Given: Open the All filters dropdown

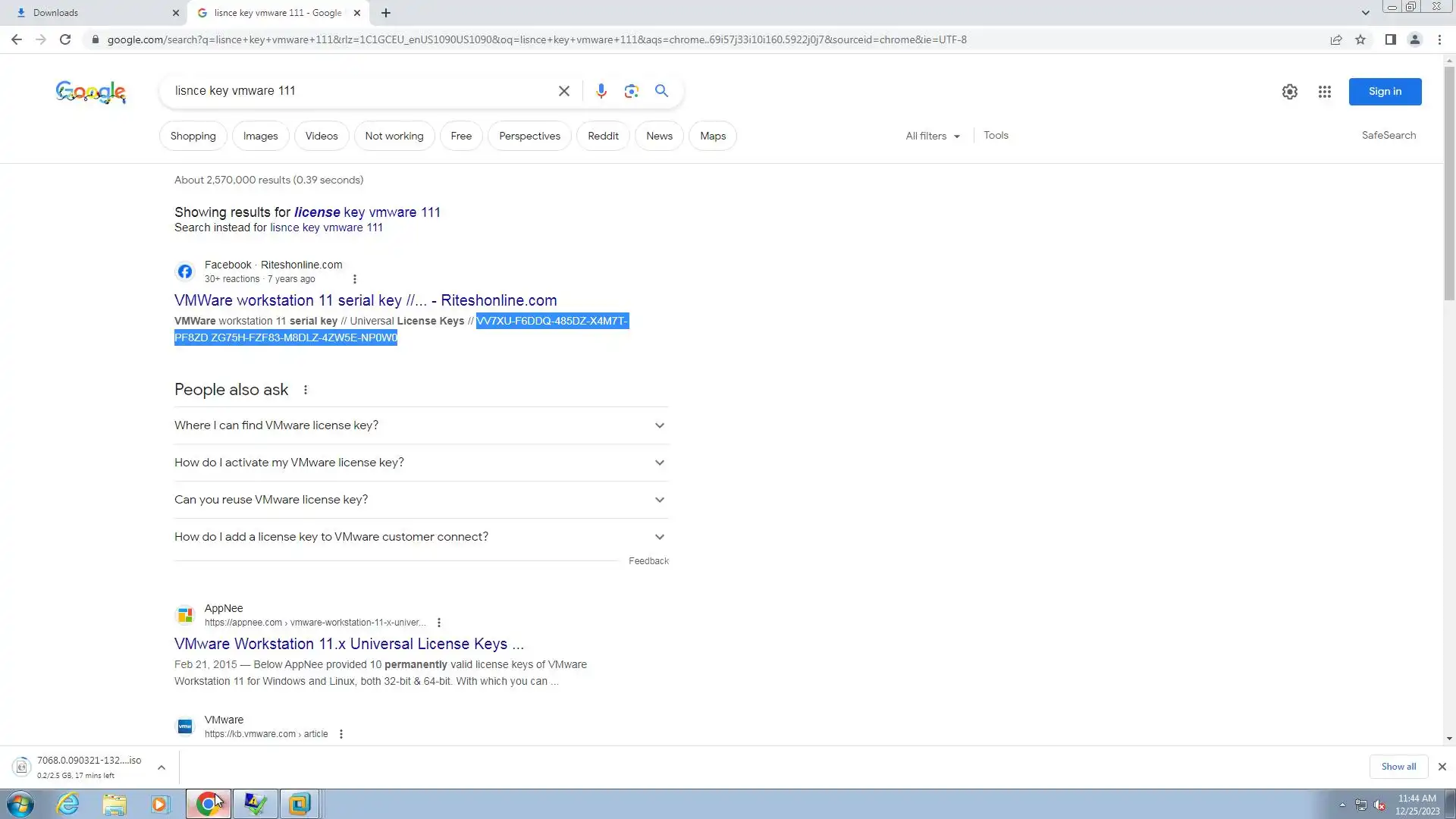Looking at the screenshot, I should coord(932,136).
